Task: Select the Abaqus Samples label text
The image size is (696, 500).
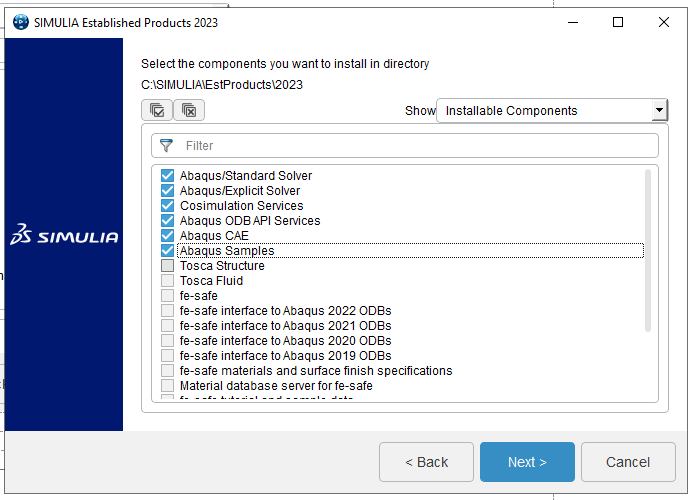Action: coord(227,251)
